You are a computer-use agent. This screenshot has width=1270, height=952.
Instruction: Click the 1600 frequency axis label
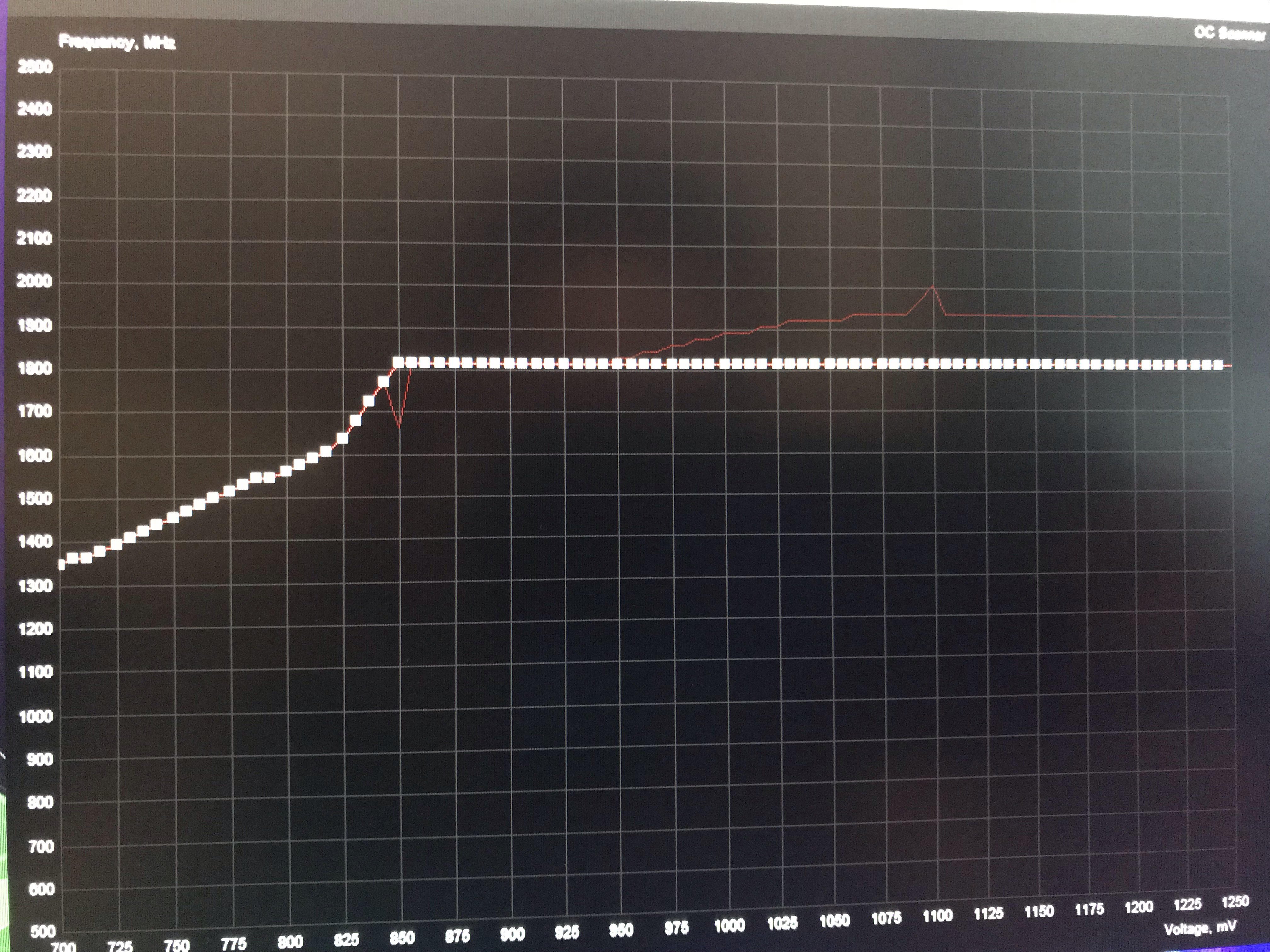(x=35, y=456)
